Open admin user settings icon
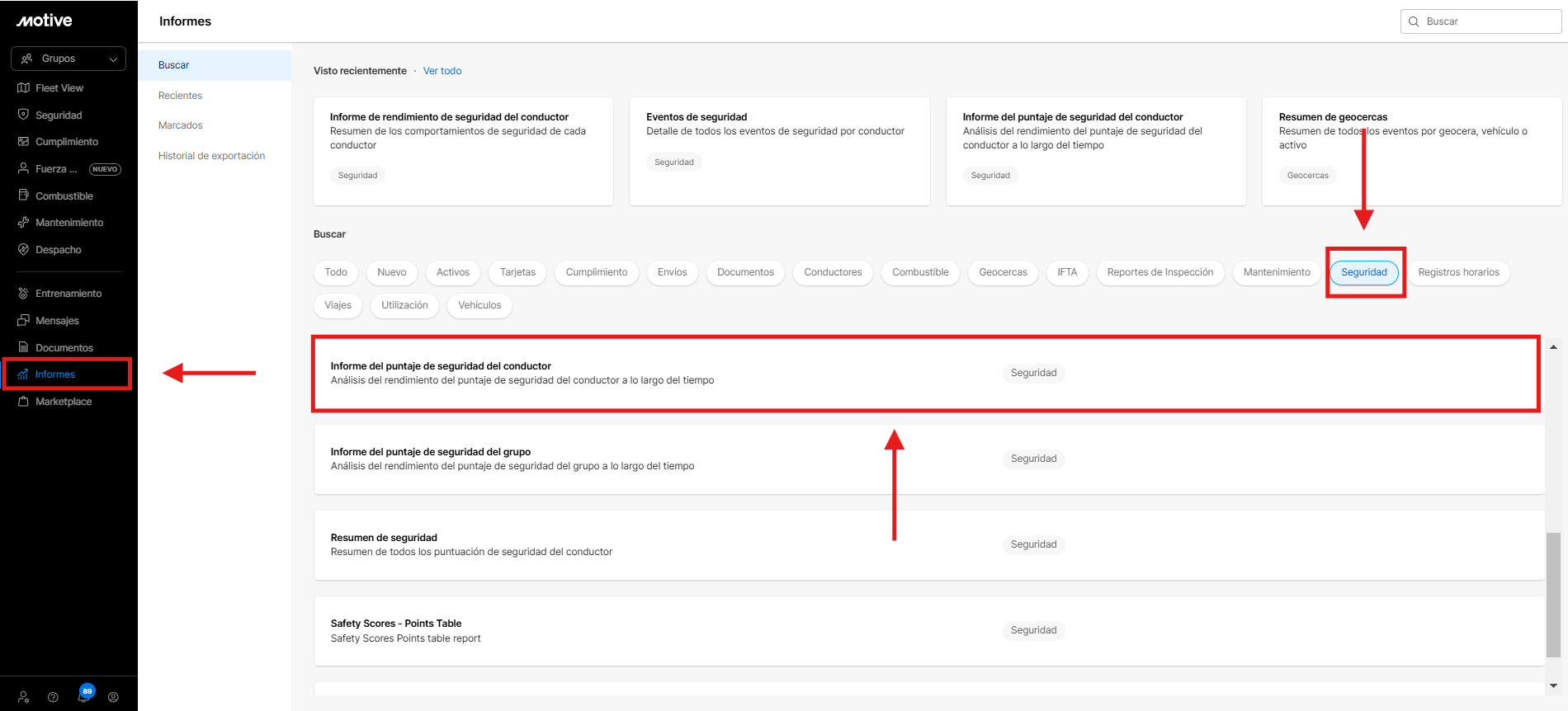Screen dimensions: 1568x711 pyautogui.click(x=24, y=697)
